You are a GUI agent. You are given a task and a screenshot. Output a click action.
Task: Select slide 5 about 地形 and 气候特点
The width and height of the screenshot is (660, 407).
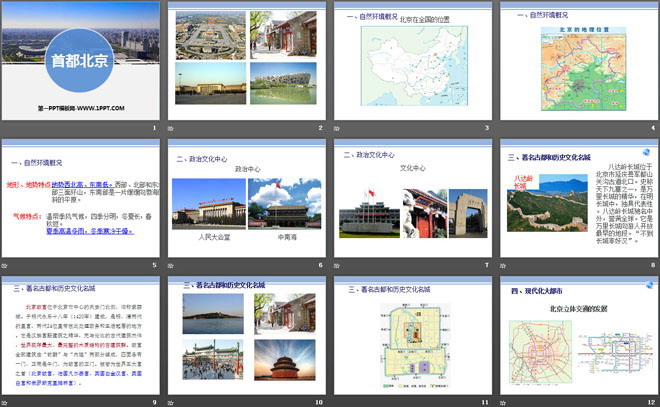click(x=80, y=205)
